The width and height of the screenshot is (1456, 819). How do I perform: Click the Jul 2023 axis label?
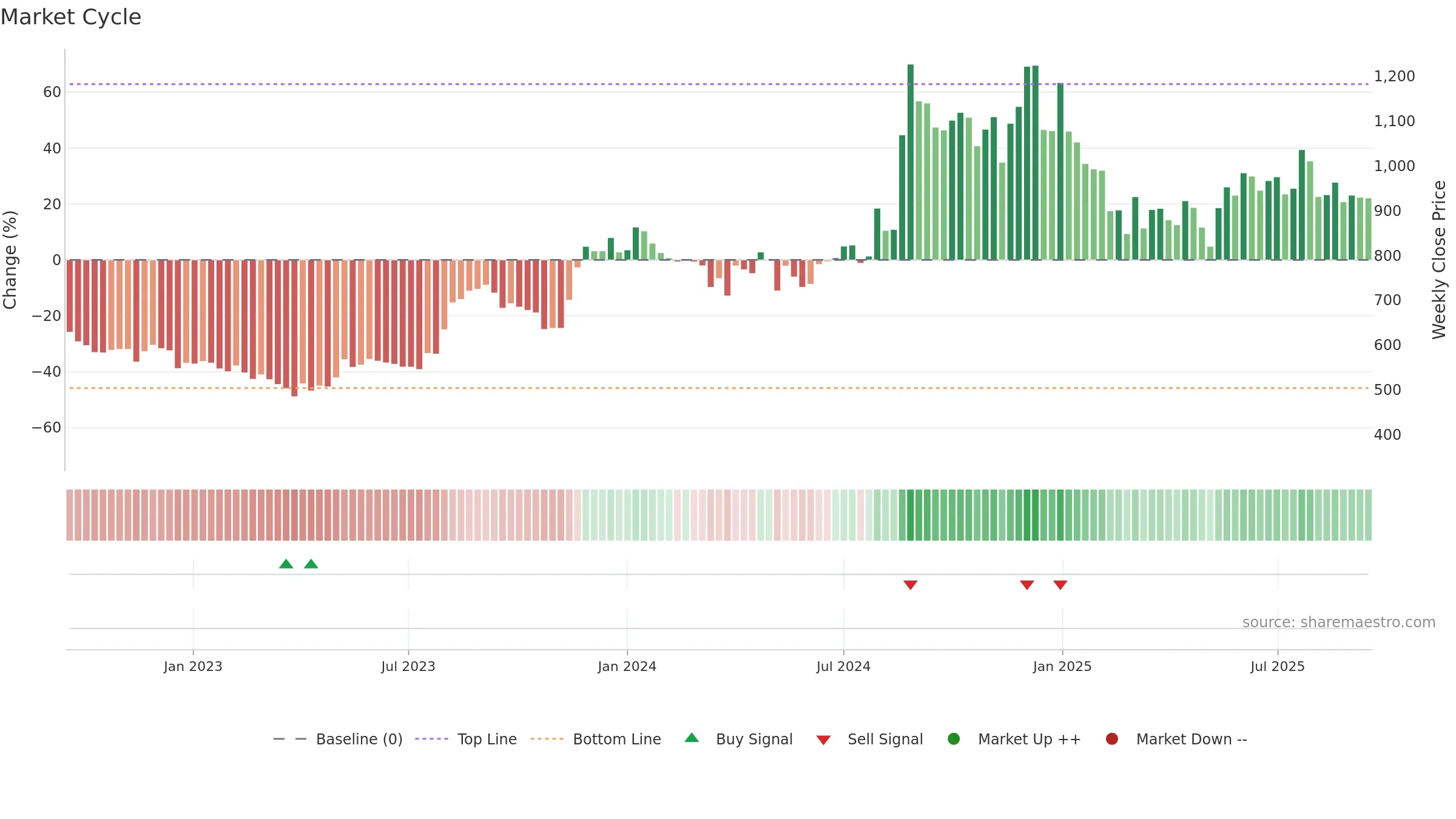coord(408,666)
